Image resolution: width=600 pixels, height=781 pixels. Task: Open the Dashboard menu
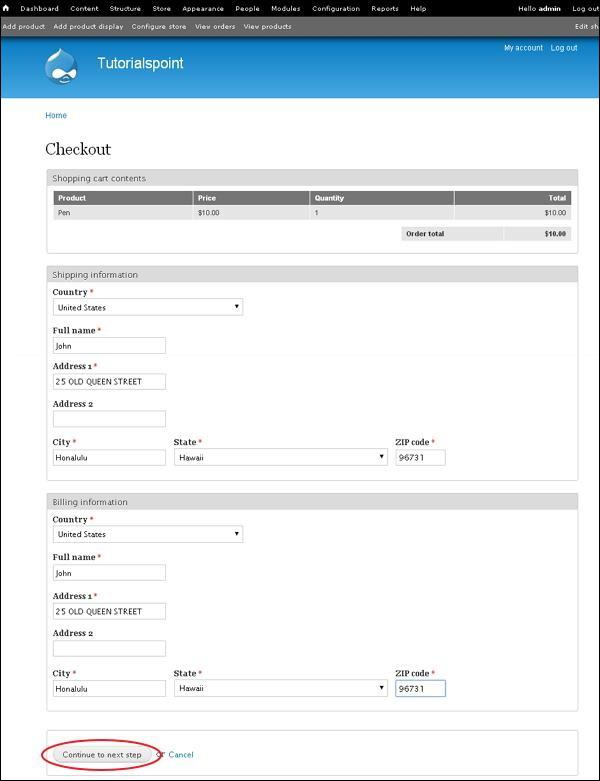tap(39, 8)
